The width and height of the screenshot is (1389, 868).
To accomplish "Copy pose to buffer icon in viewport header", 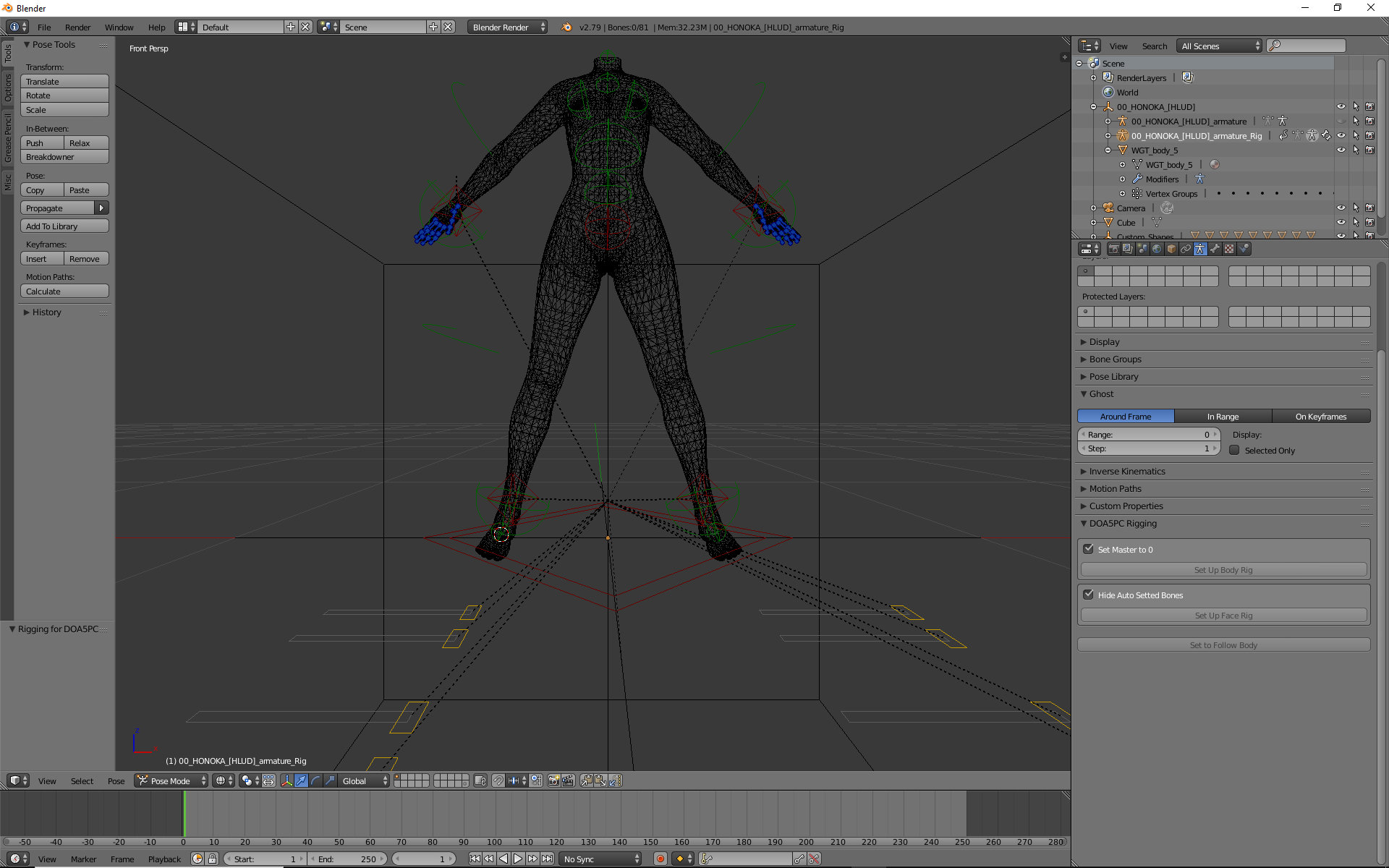I will 586,780.
